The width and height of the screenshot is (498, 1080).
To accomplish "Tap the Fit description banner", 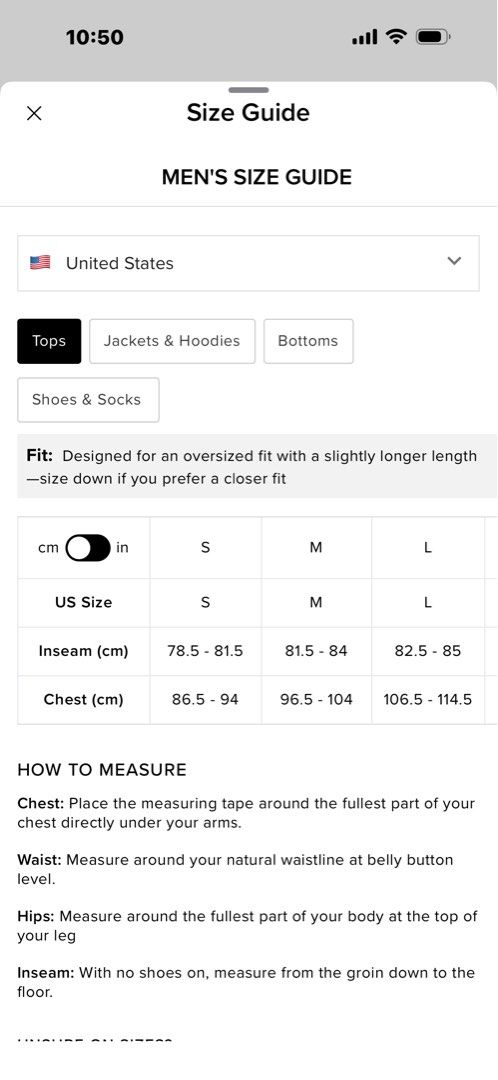I will pyautogui.click(x=257, y=466).
